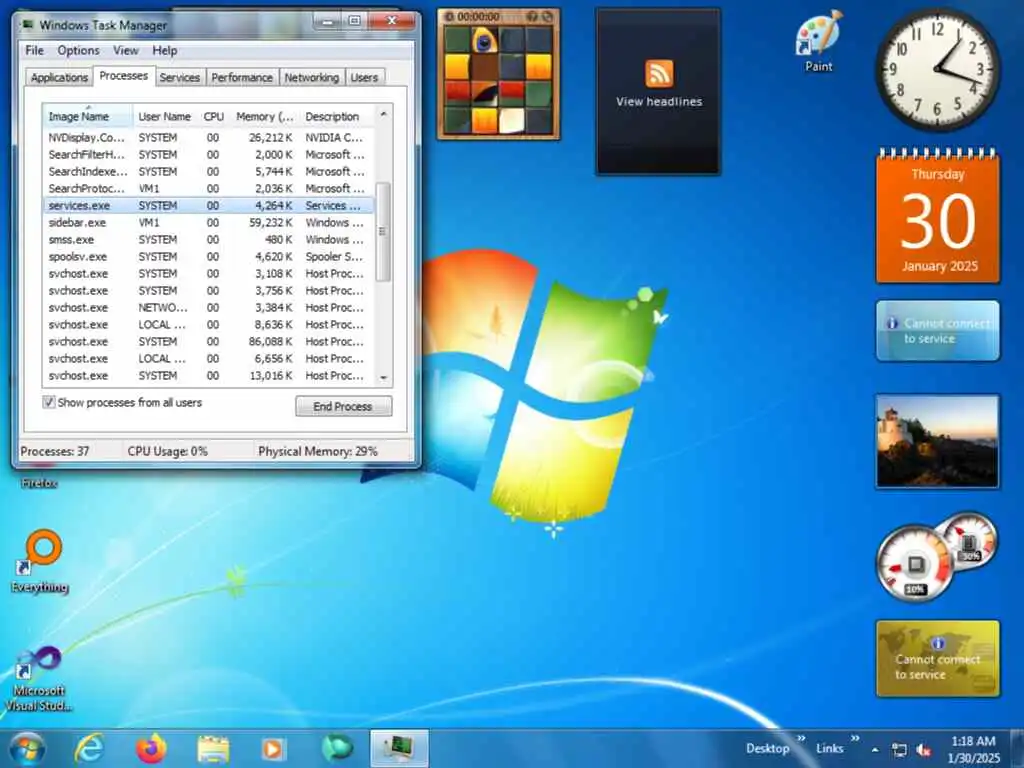Click the process list scroll up arrow
The image size is (1024, 768).
[x=384, y=114]
